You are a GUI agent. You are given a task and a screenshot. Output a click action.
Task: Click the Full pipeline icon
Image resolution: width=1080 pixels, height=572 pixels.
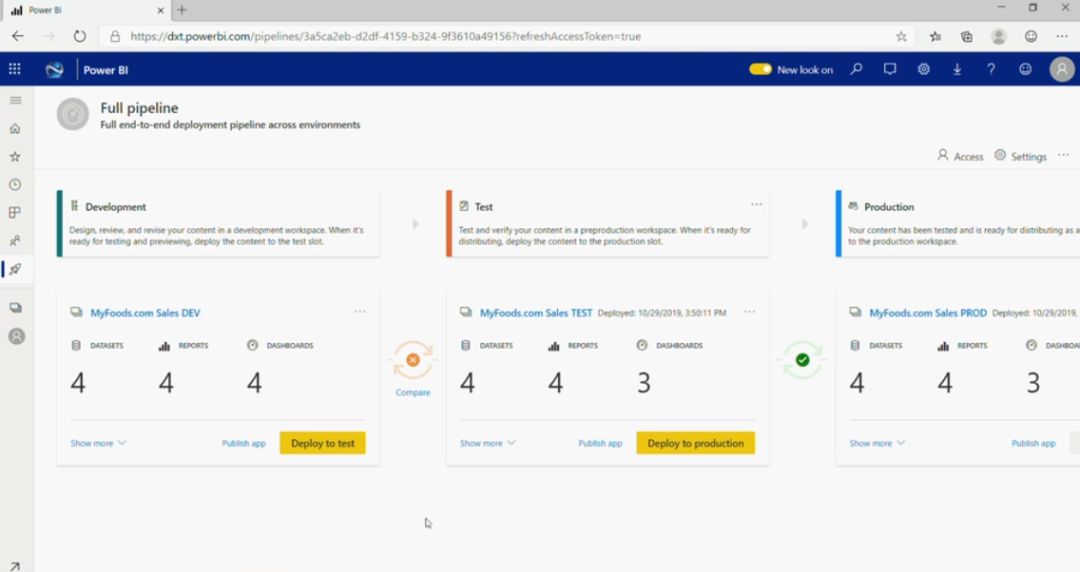pyautogui.click(x=73, y=114)
